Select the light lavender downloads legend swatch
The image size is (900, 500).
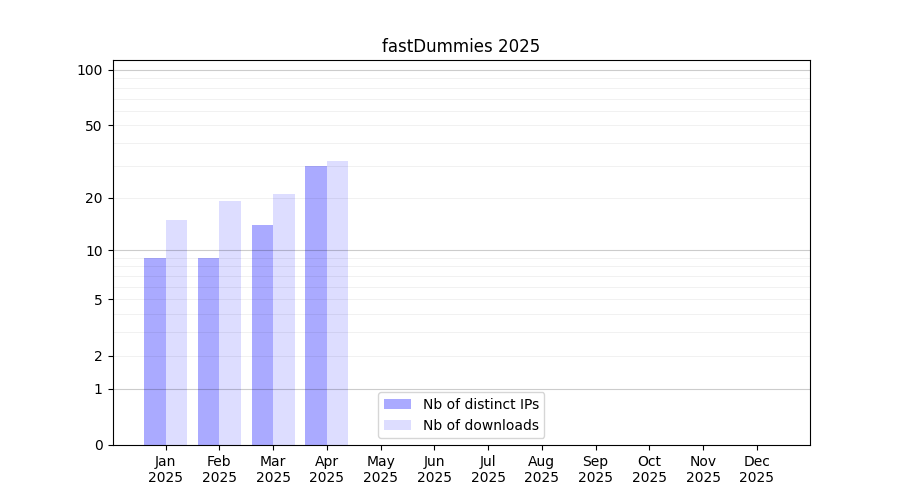(397, 425)
